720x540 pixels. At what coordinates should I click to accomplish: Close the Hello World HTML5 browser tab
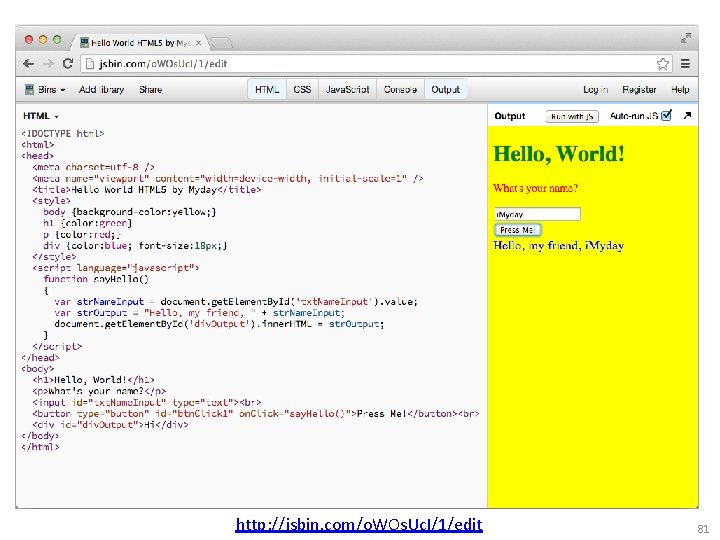coord(198,43)
